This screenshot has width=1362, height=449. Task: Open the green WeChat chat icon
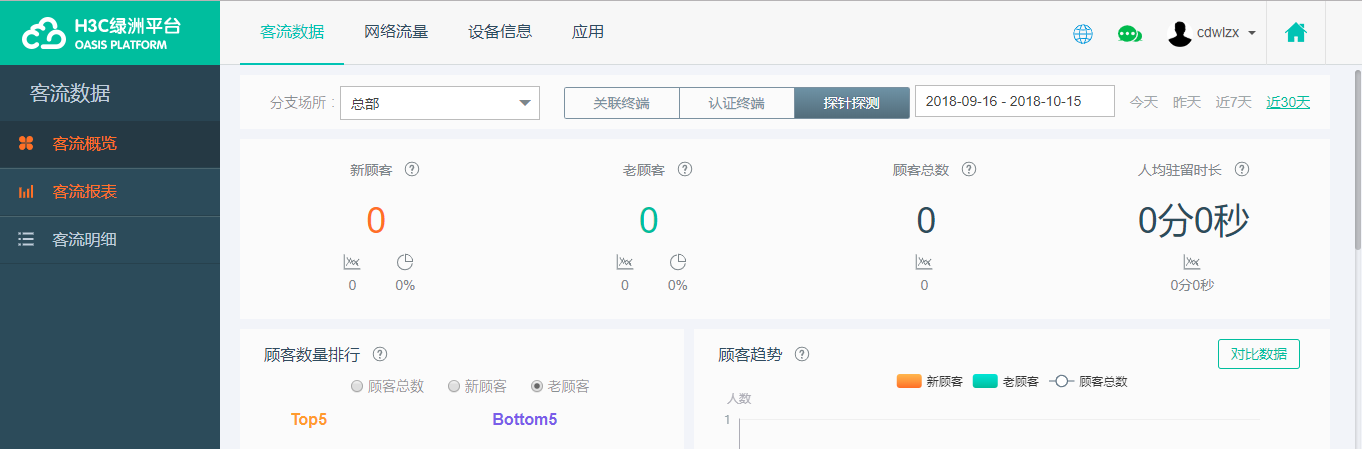(x=1129, y=34)
